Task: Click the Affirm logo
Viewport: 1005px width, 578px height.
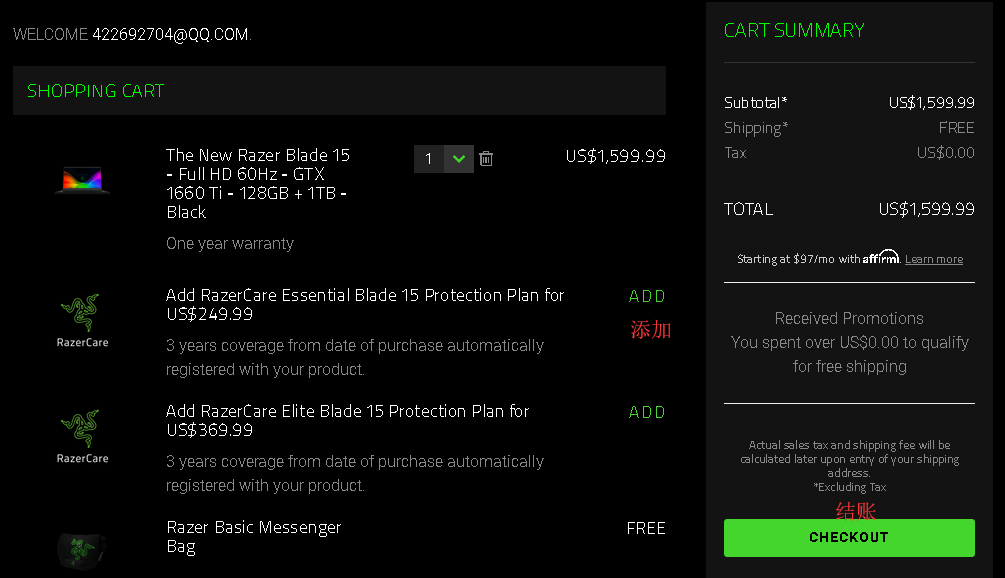Action: (881, 257)
